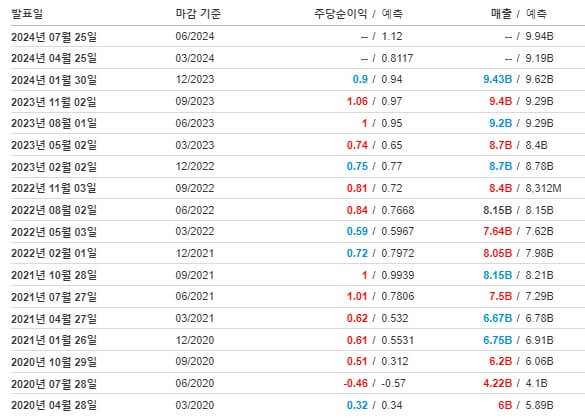Viewport: 585px width, 420px height.
Task: Click the 06/2022 period cell
Action: (195, 210)
